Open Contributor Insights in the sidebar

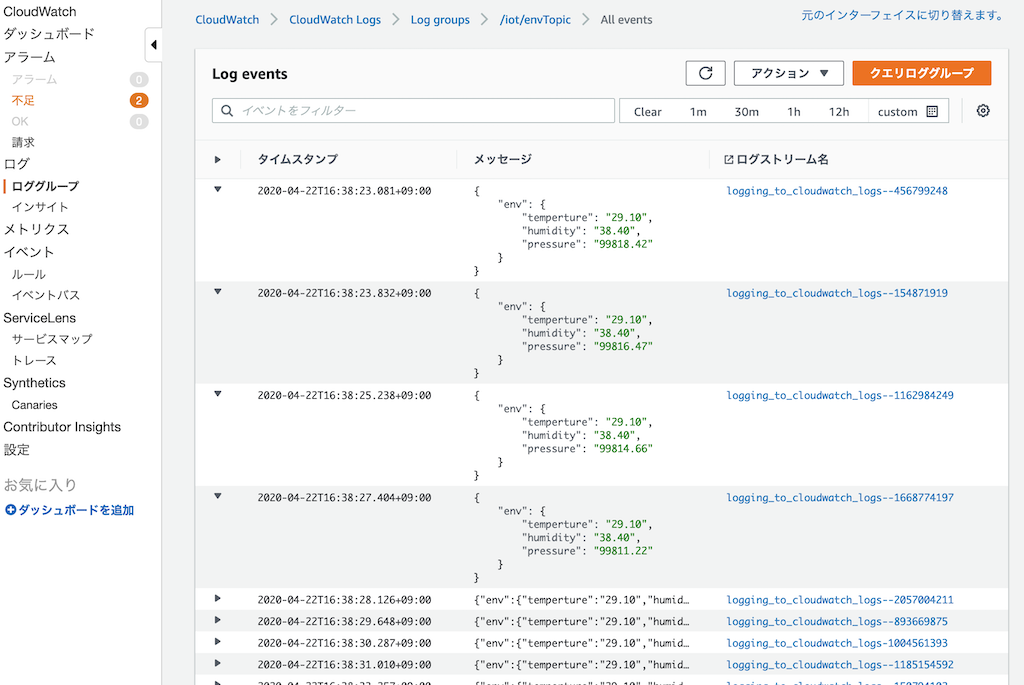62,427
